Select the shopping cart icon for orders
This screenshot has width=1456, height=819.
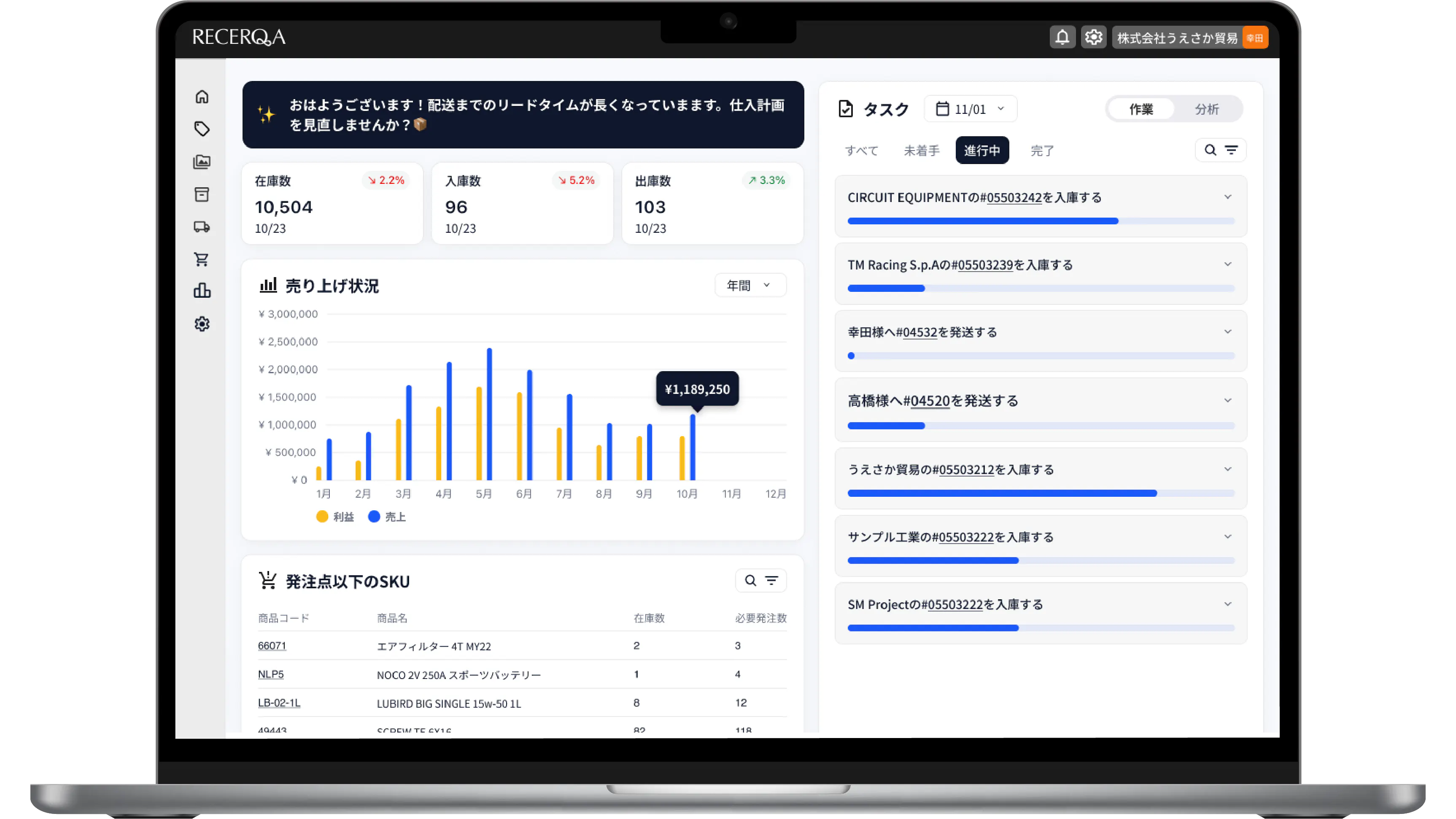tap(202, 259)
